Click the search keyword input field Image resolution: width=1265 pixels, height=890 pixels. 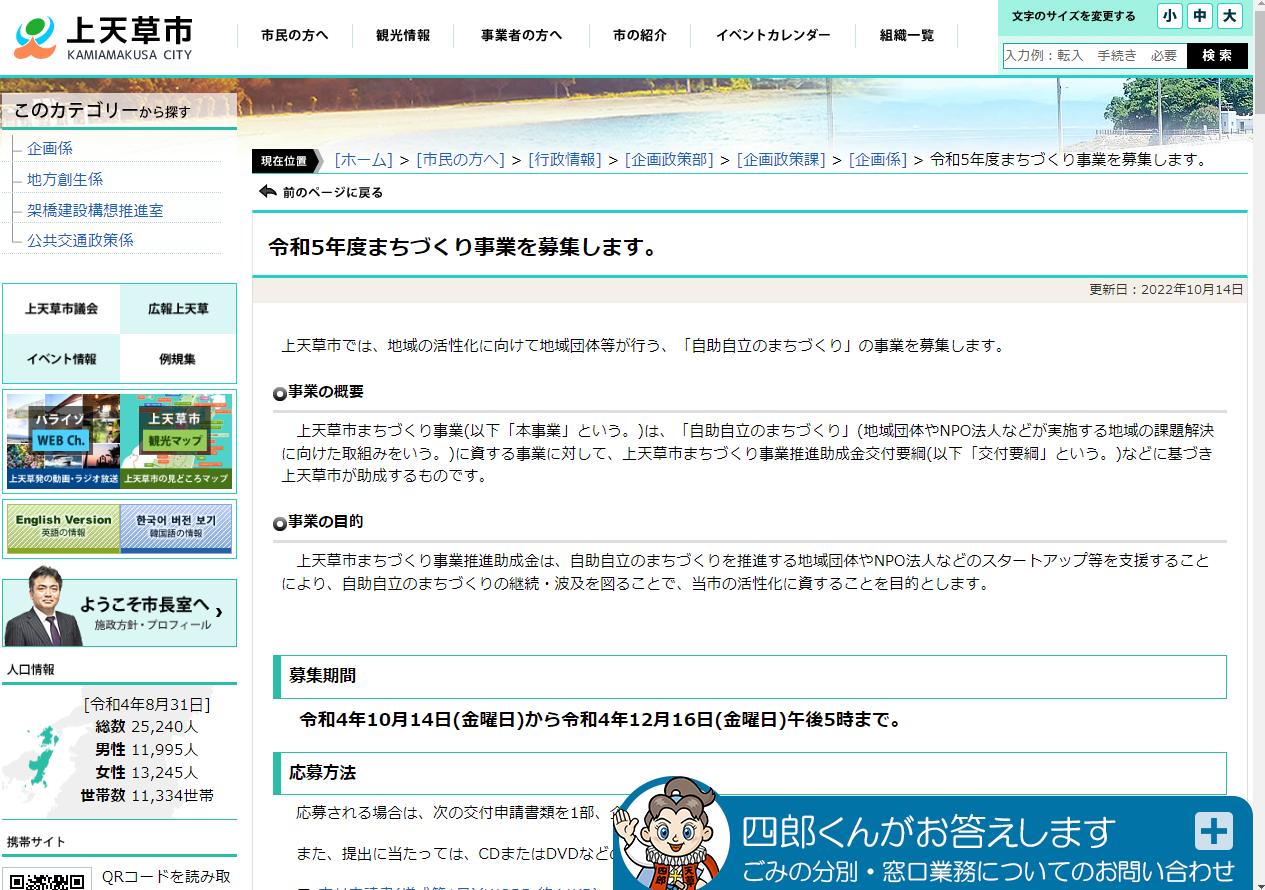point(1094,56)
